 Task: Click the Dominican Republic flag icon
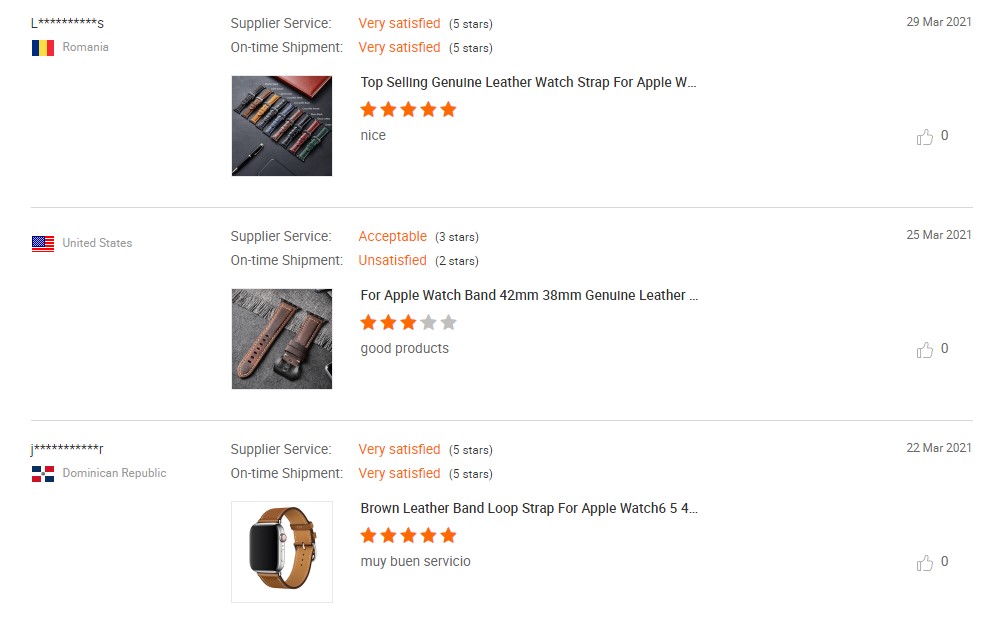pyautogui.click(x=43, y=474)
